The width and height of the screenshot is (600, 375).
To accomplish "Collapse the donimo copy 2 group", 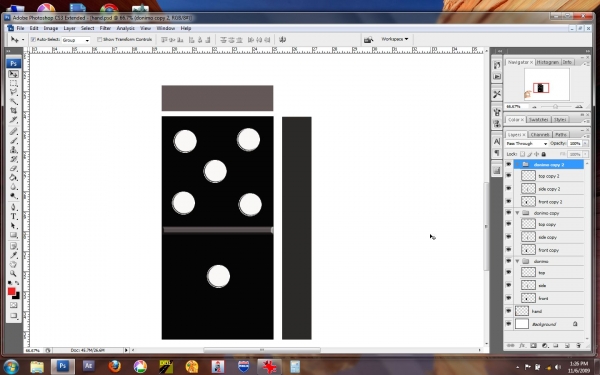I will point(517,165).
